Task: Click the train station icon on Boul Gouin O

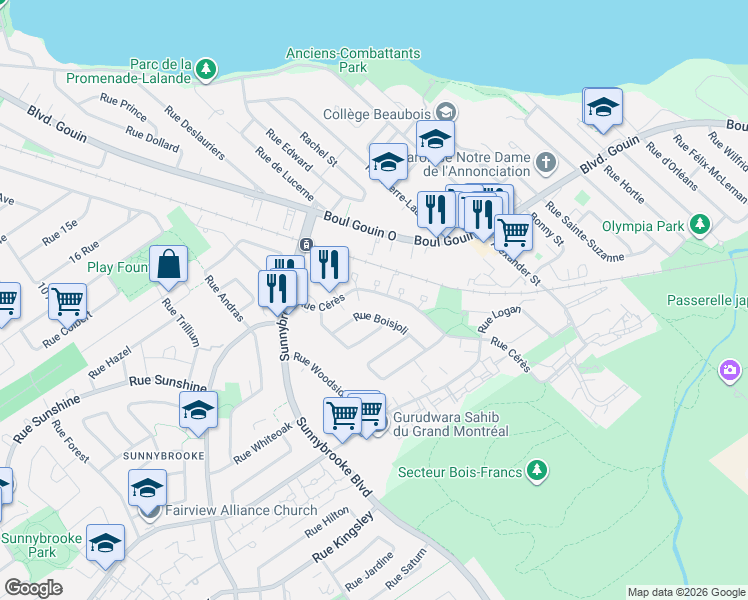Action: coord(306,244)
